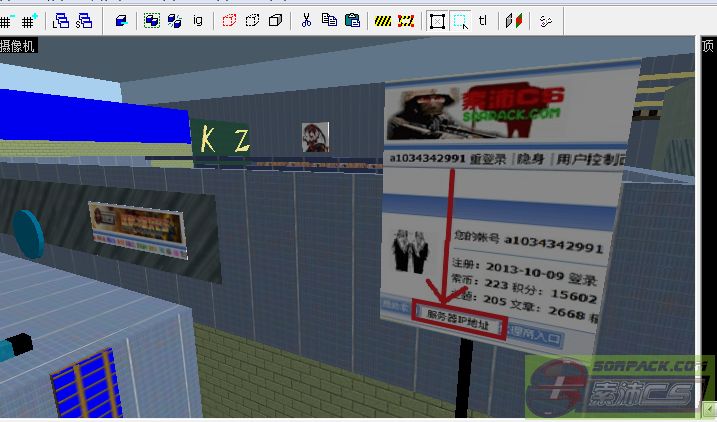Viewport: 717px width, 422px height.
Task: Toggle the 'ig' ignore groups button
Action: click(x=197, y=20)
